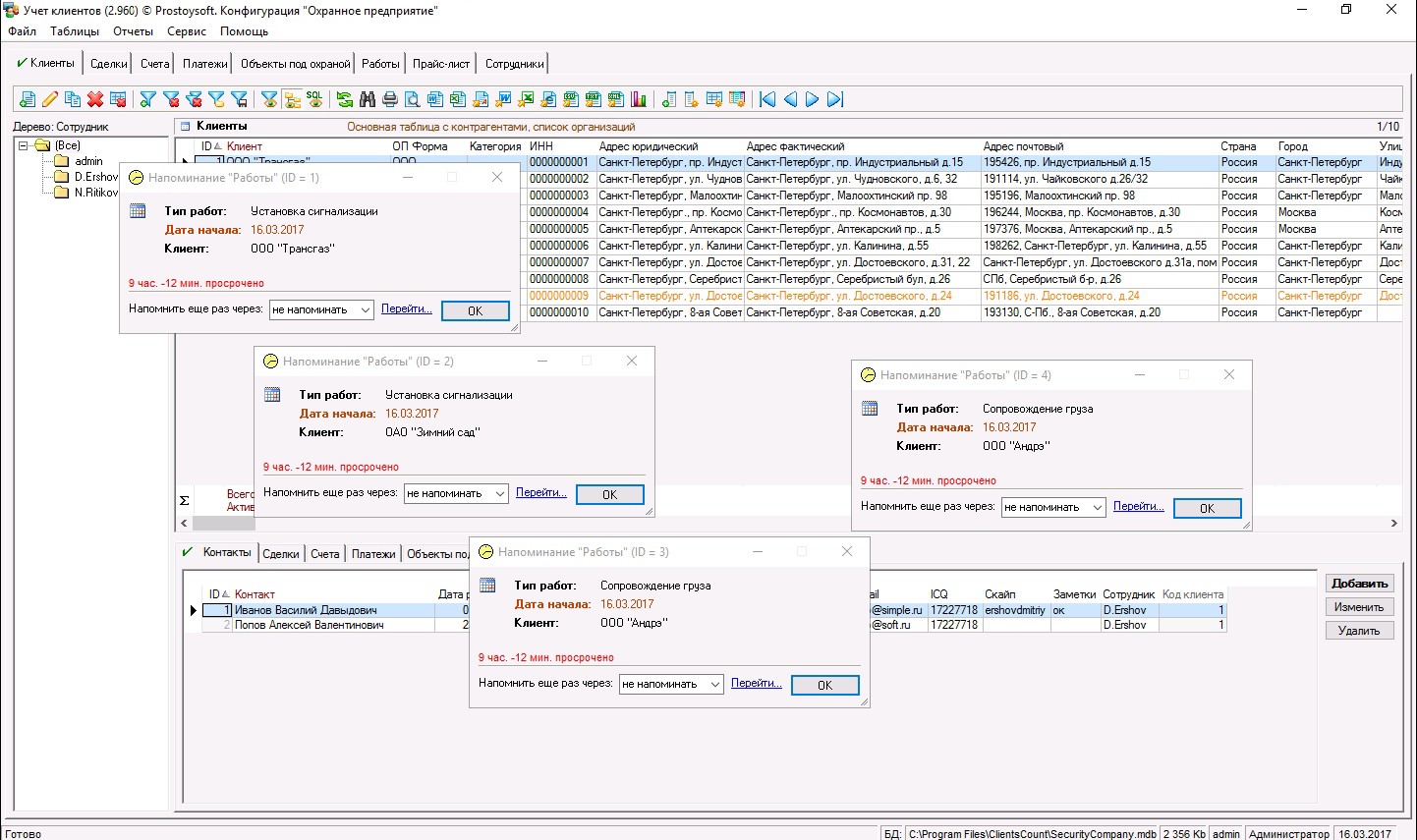Jump to last record arrow icon
This screenshot has height=840, width=1417.
(x=835, y=99)
